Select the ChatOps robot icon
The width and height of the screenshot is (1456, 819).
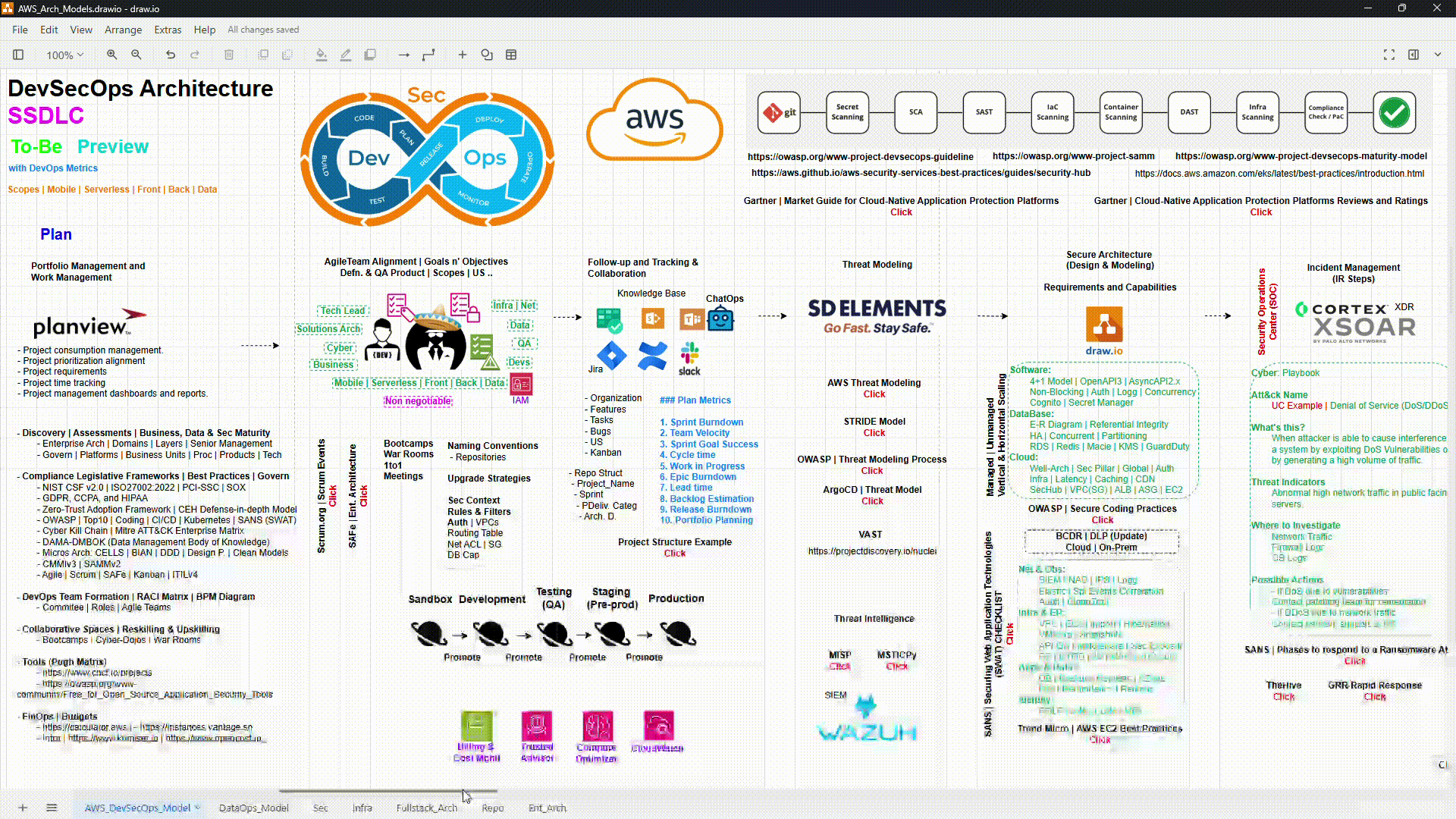pyautogui.click(x=720, y=318)
